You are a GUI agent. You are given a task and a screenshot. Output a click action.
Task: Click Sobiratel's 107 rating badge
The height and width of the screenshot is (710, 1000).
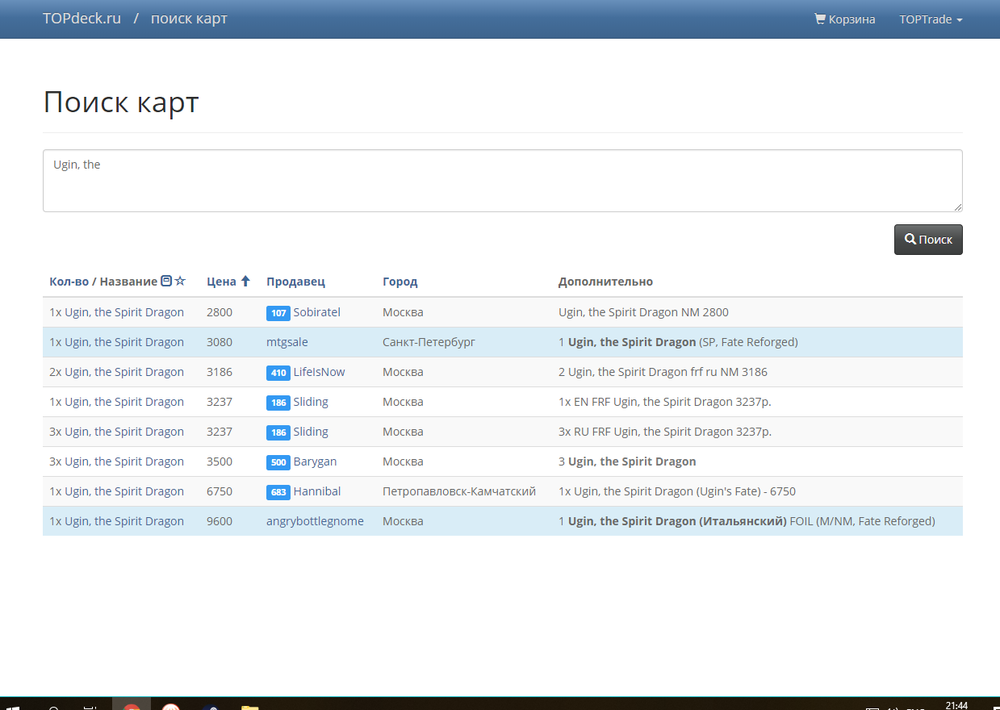[x=278, y=313]
